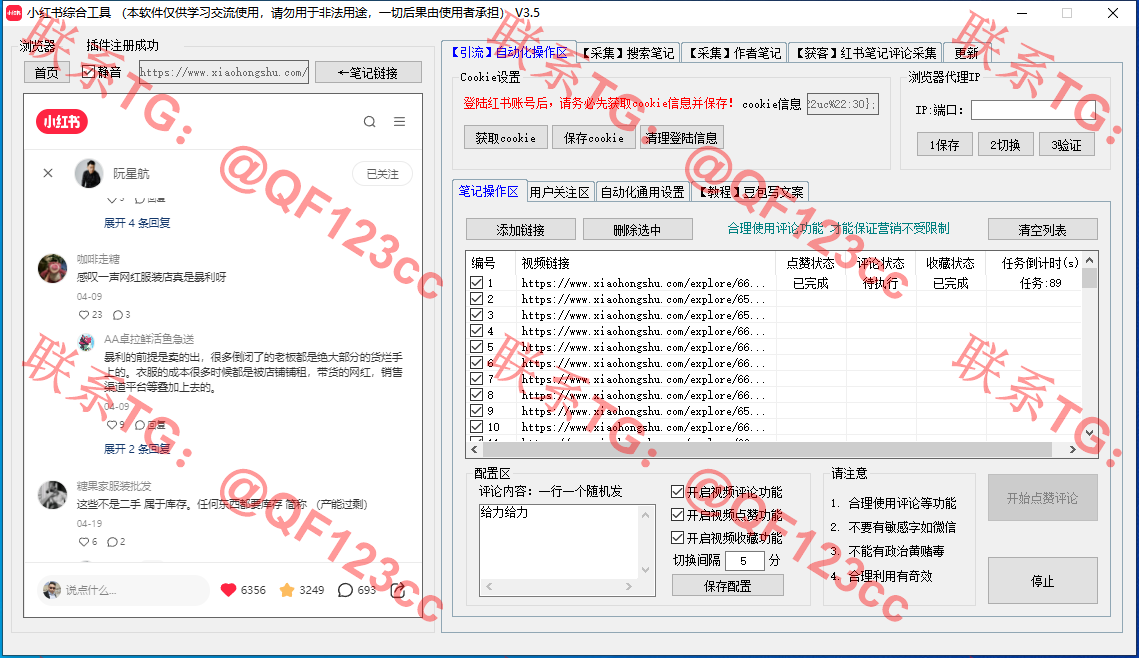The image size is (1139, 658).
Task: Open comments via the bubble icon showing 693
Action: point(345,590)
